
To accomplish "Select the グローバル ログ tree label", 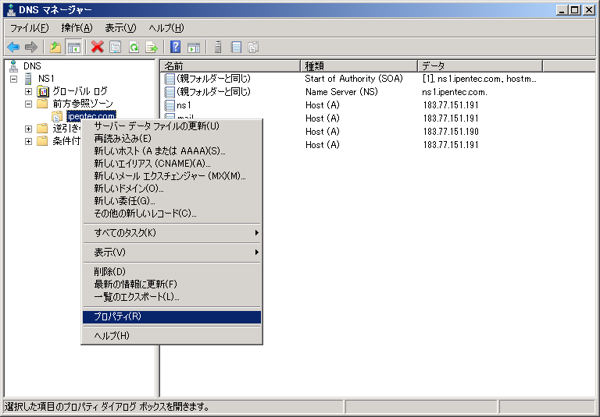I will (x=80, y=91).
